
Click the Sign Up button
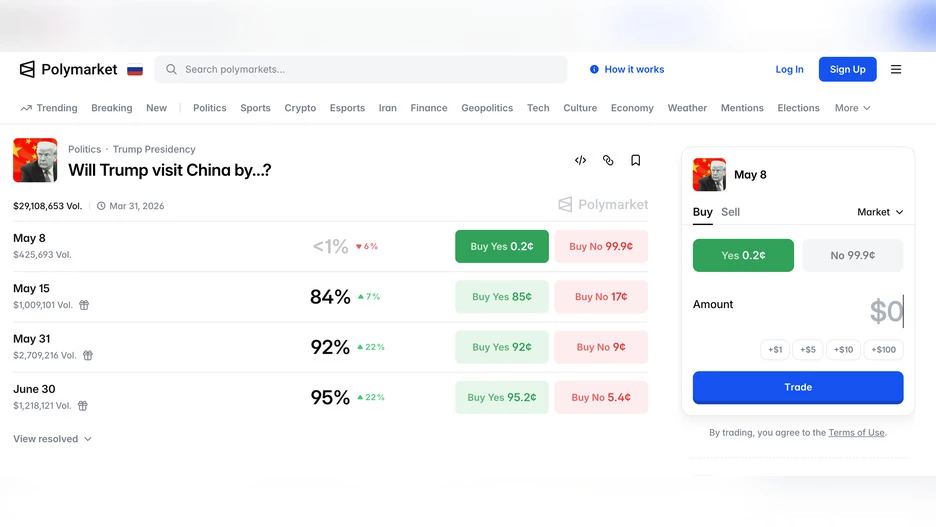(848, 69)
